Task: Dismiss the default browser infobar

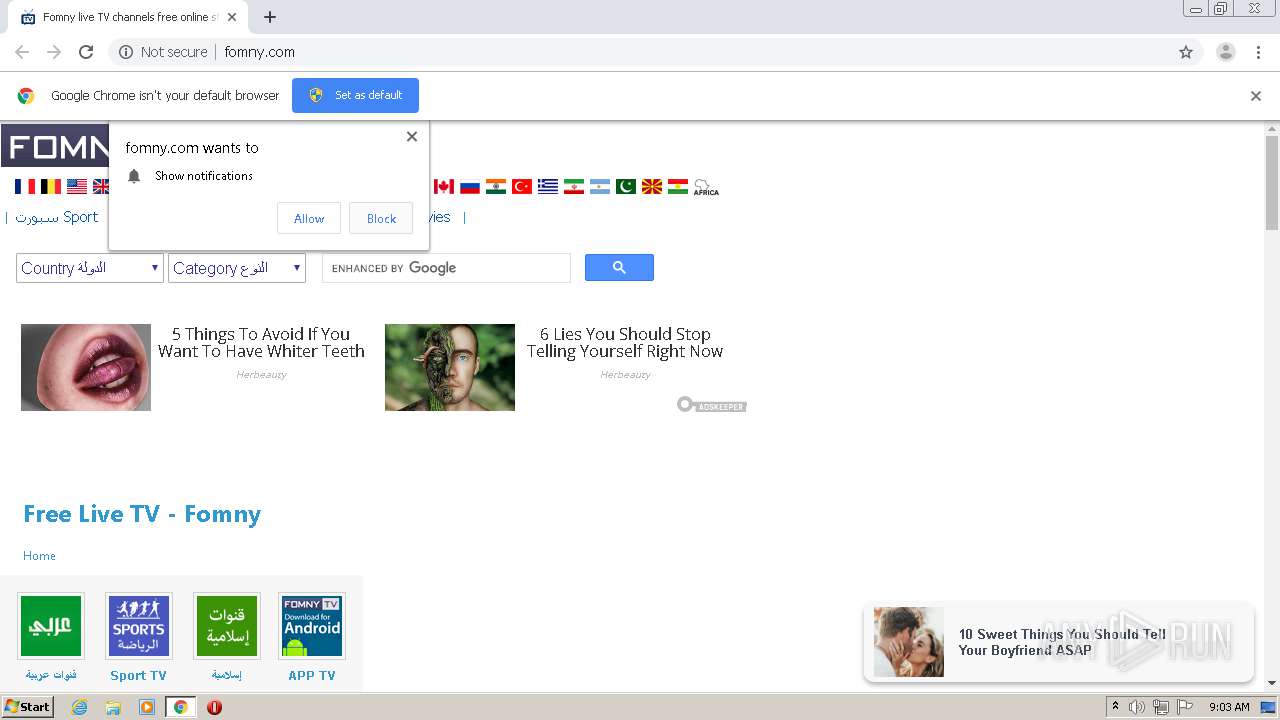Action: tap(1256, 96)
